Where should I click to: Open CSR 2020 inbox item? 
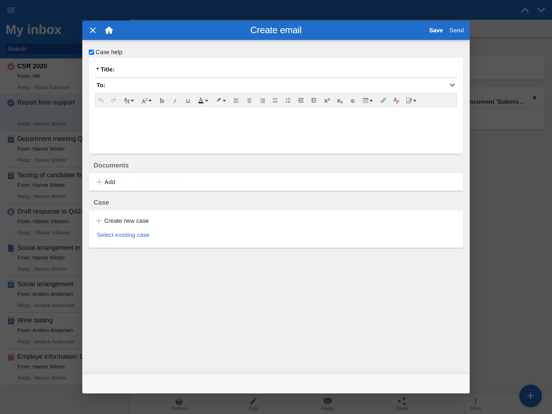[x=41, y=76]
